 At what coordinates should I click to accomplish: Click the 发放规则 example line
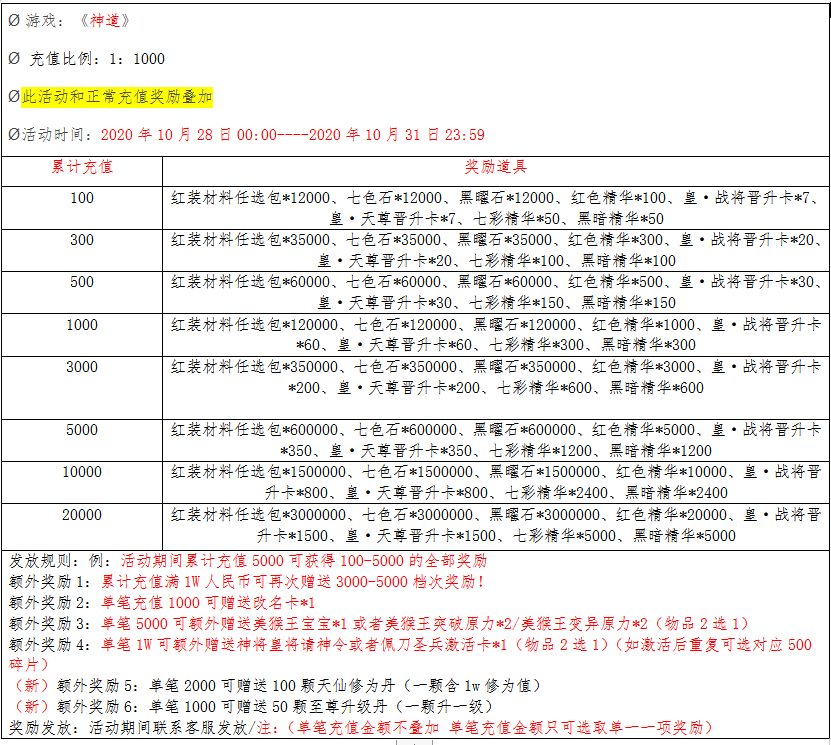tap(247, 561)
